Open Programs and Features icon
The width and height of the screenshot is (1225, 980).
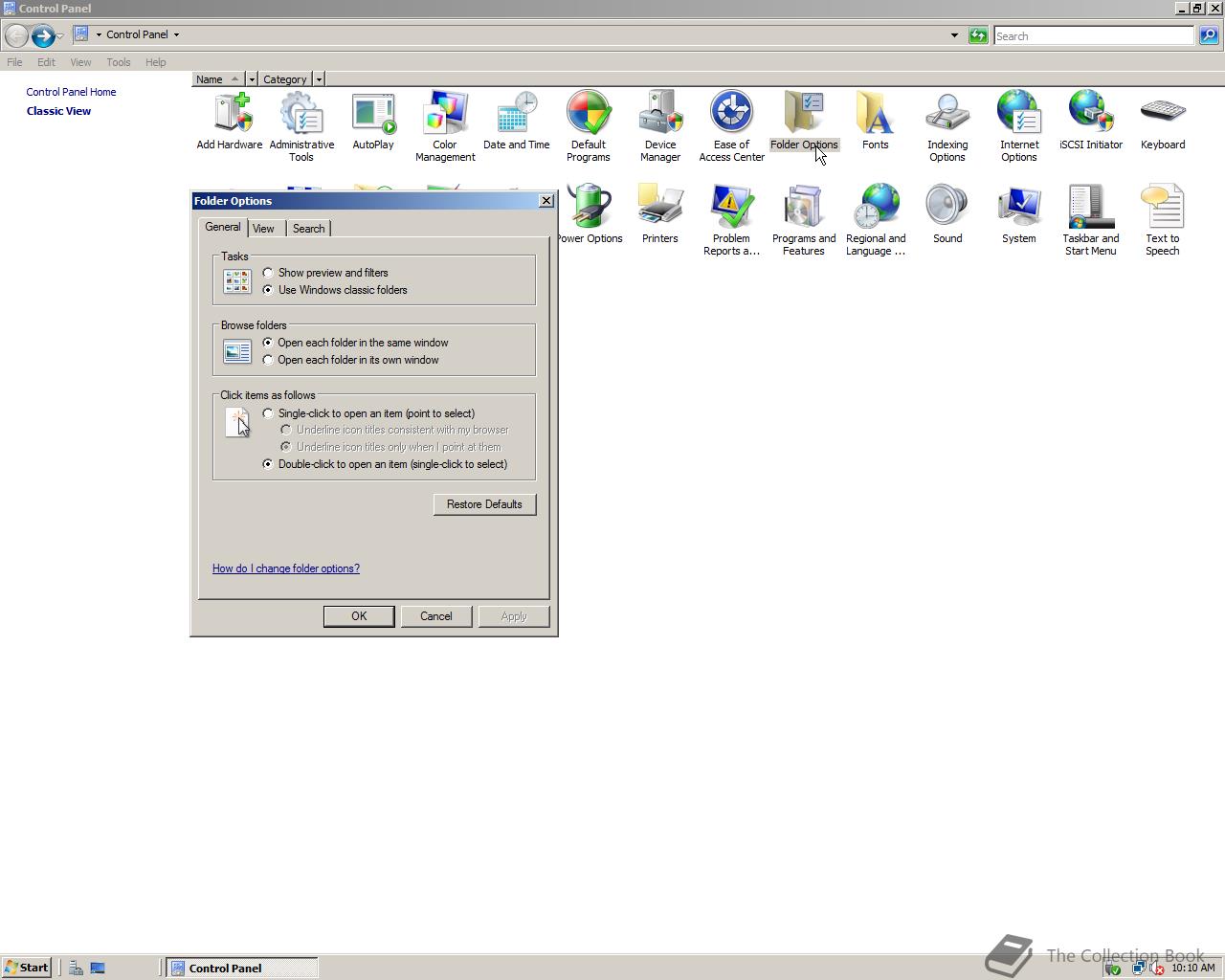(804, 220)
